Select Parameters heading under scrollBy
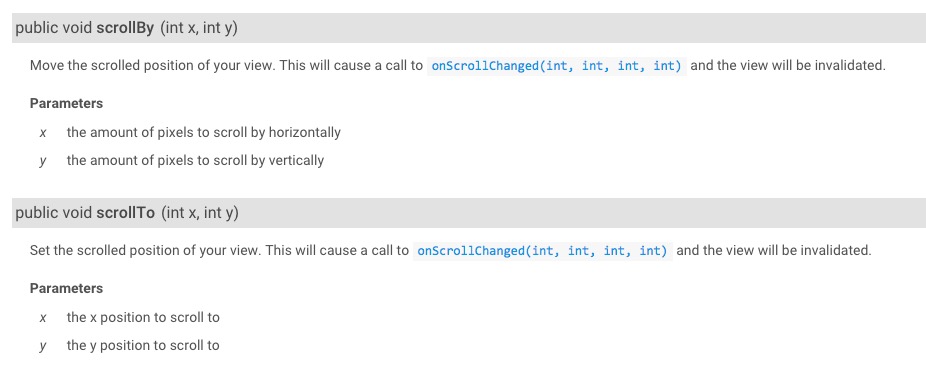 66,103
